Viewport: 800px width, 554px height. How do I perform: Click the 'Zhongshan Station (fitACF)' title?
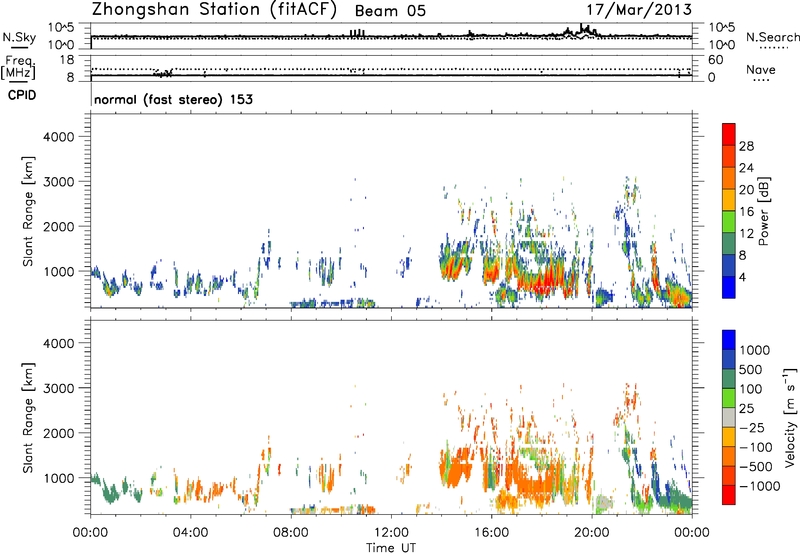(x=214, y=10)
